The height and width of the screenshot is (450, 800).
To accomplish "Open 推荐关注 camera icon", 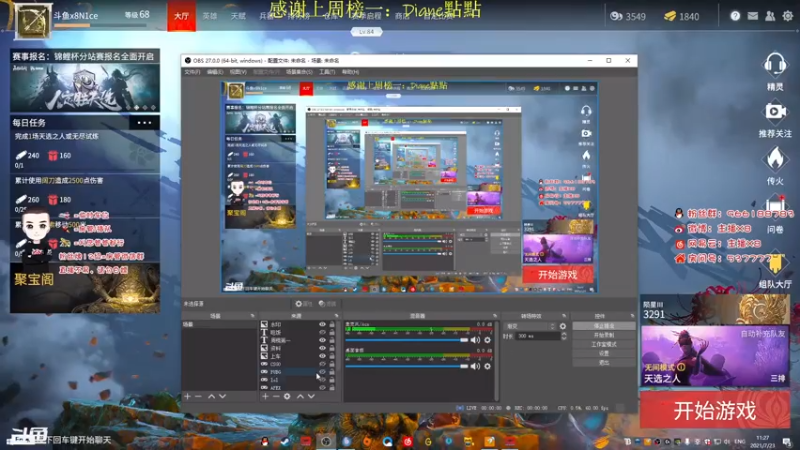I will click(x=774, y=112).
